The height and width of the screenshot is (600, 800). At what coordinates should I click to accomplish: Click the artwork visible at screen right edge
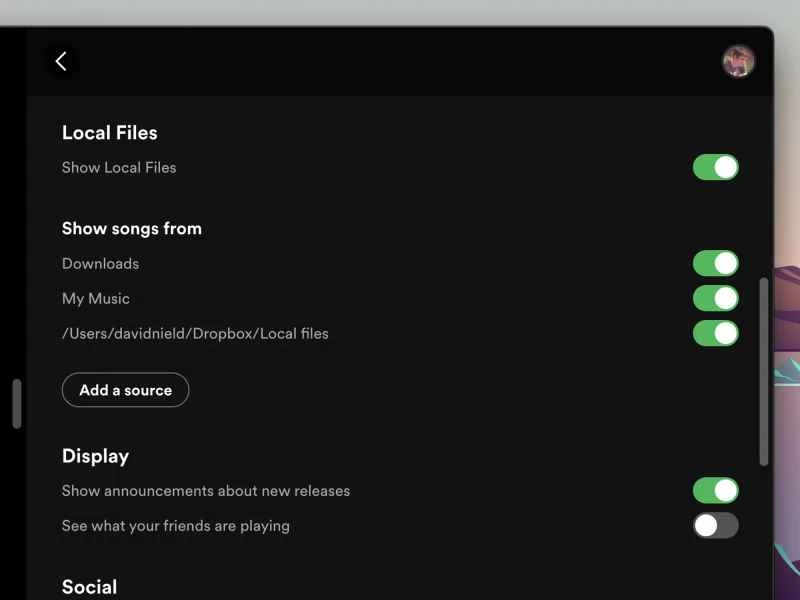click(790, 450)
